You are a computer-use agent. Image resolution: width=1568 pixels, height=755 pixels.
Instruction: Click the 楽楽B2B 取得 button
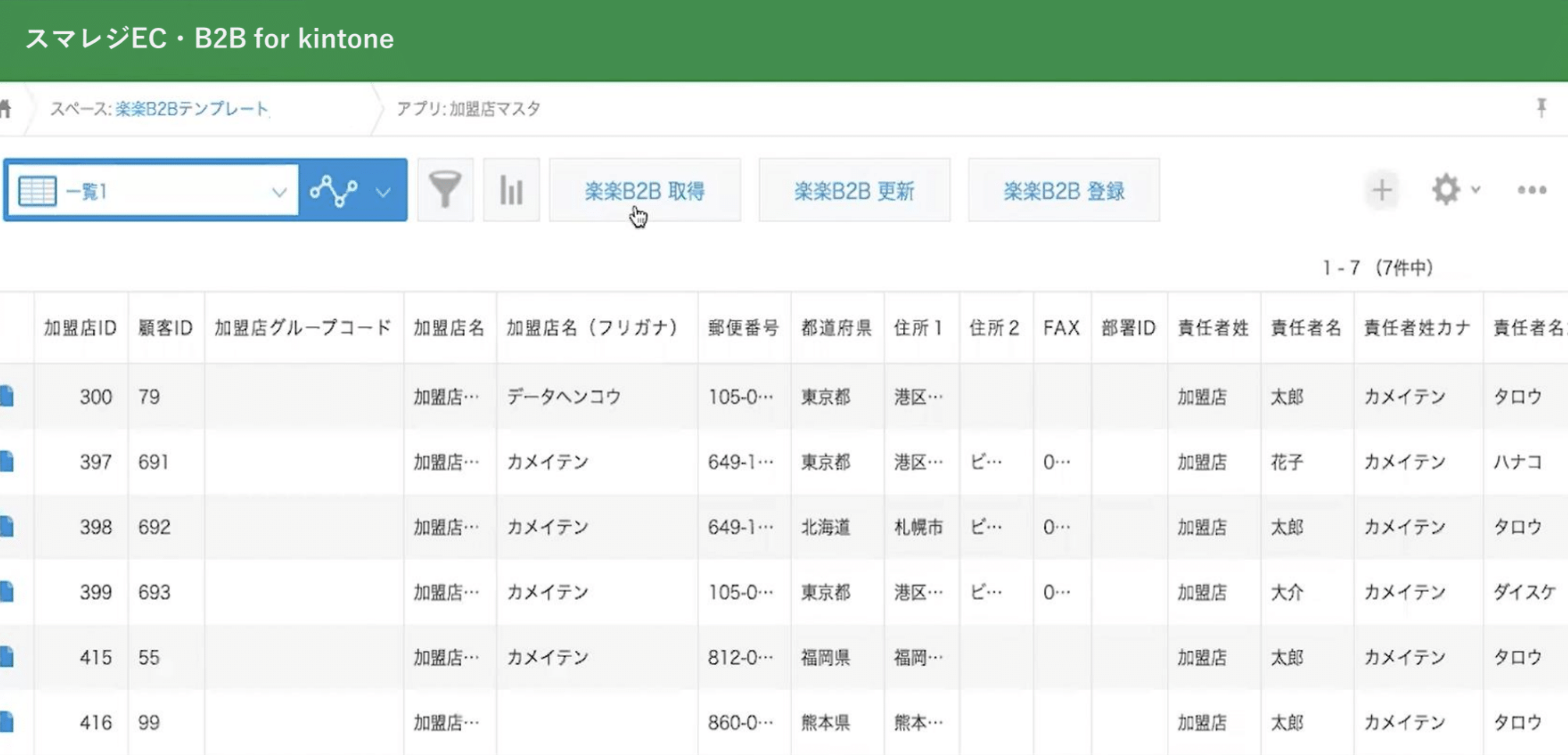[644, 191]
